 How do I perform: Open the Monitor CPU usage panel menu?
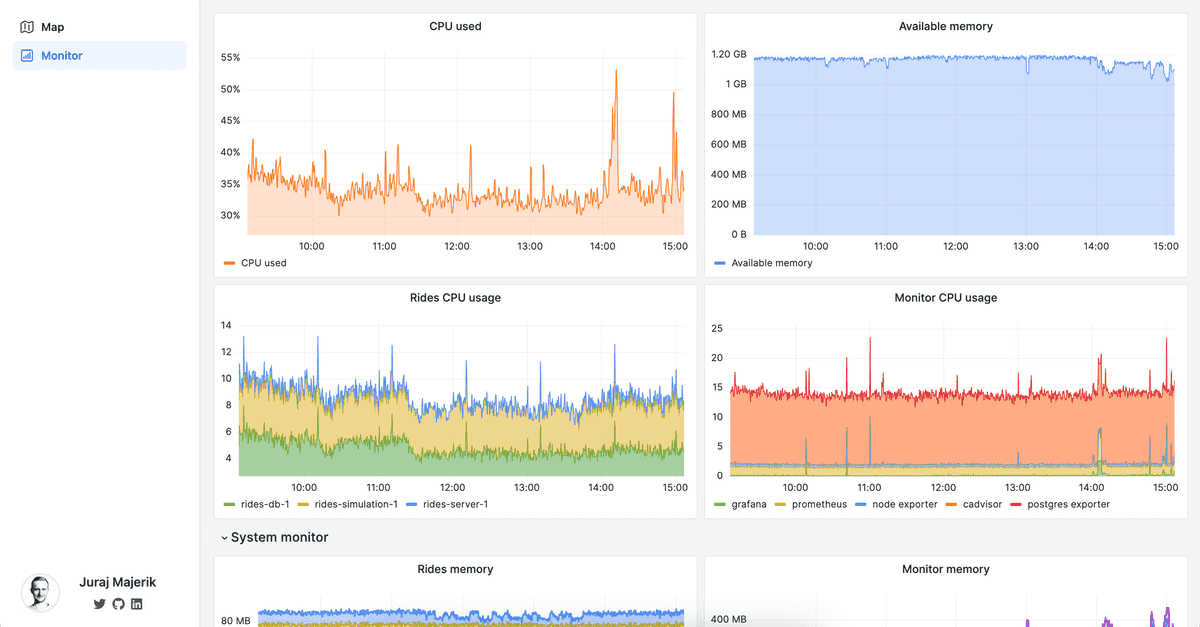945,298
